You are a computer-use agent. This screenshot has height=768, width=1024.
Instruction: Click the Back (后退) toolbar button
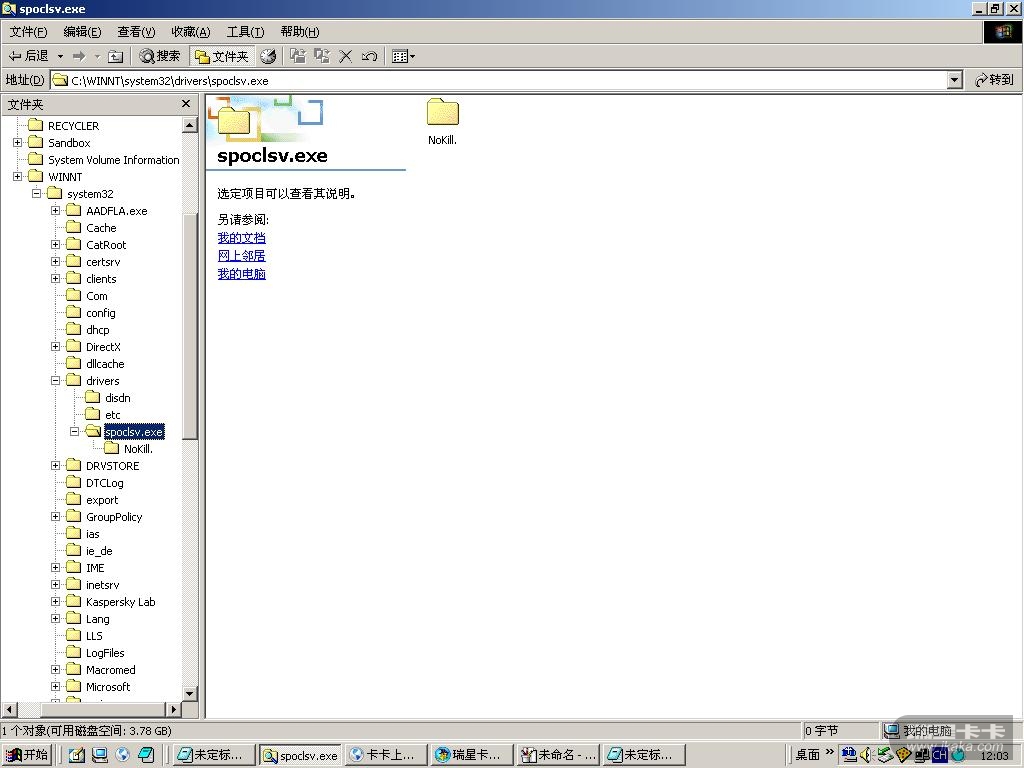[x=29, y=56]
